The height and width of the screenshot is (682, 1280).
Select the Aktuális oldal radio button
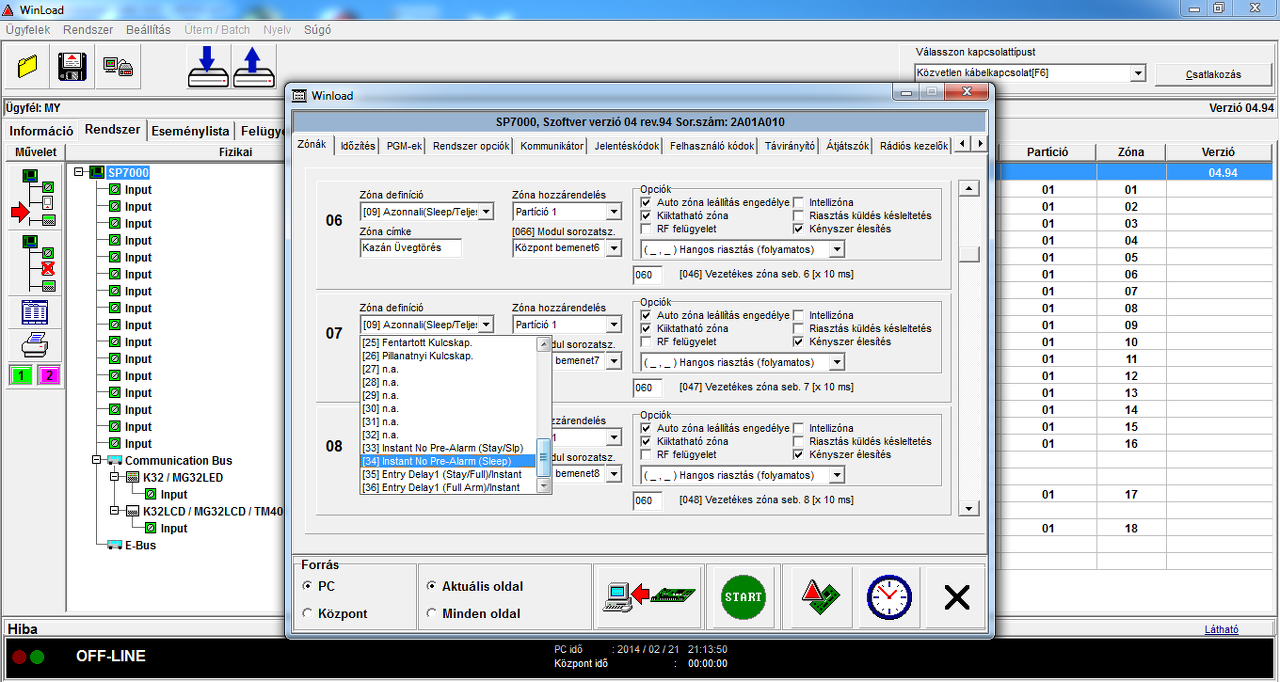[x=432, y=586]
